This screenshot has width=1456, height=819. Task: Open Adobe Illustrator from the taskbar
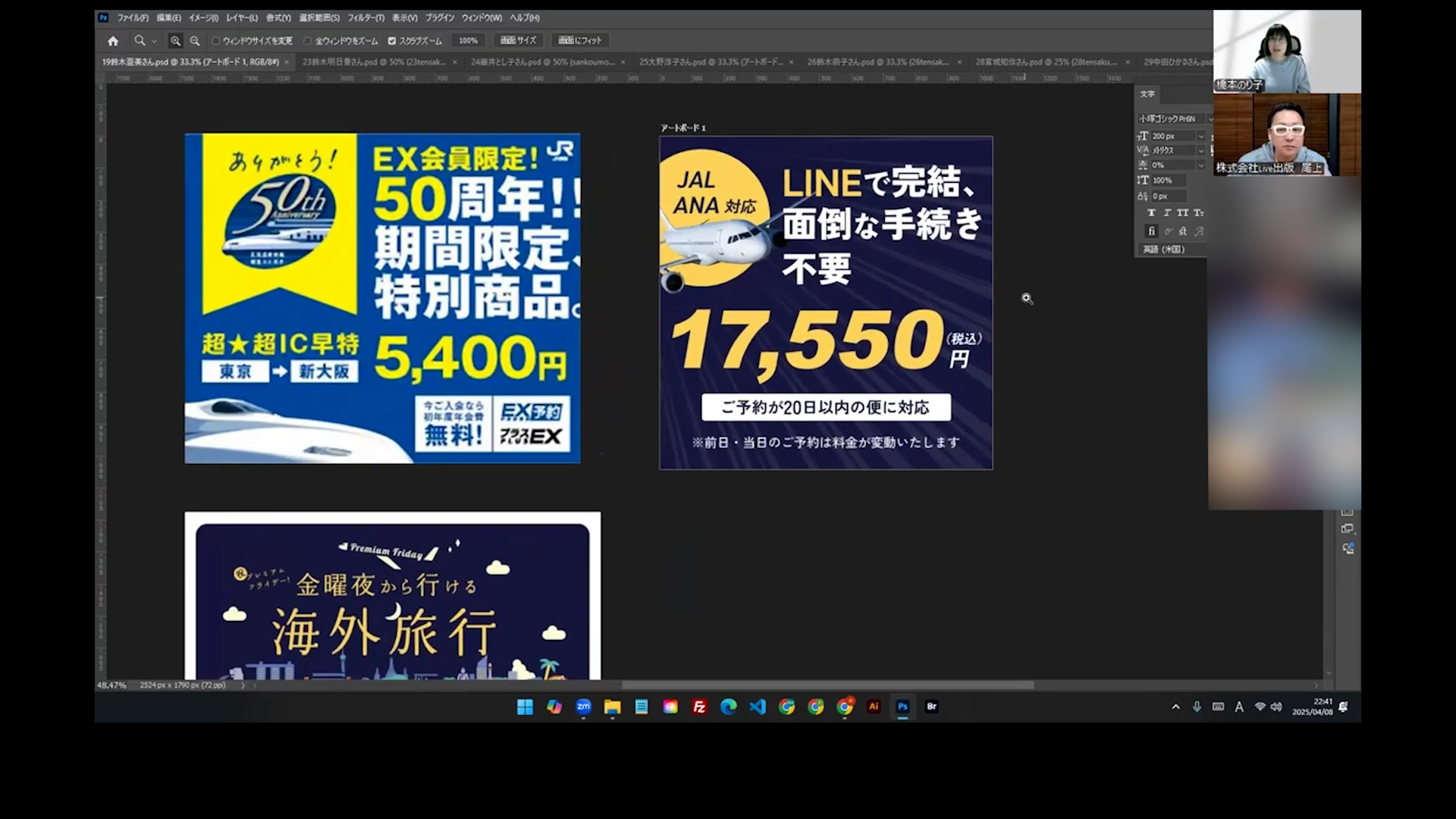(x=874, y=707)
